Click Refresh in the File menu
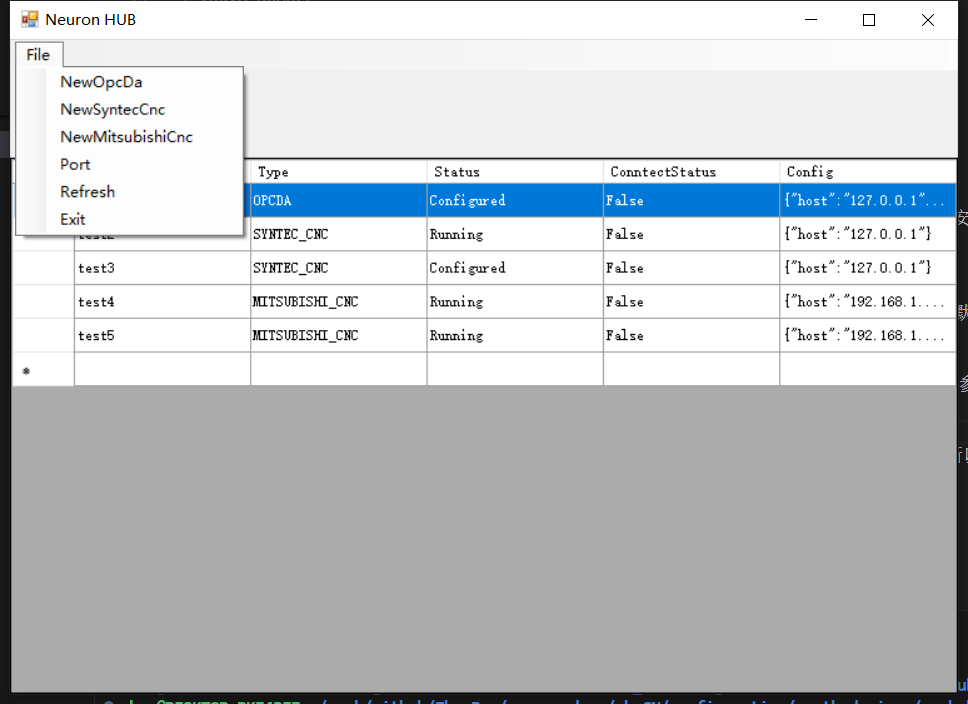The height and width of the screenshot is (704, 968). 87,192
